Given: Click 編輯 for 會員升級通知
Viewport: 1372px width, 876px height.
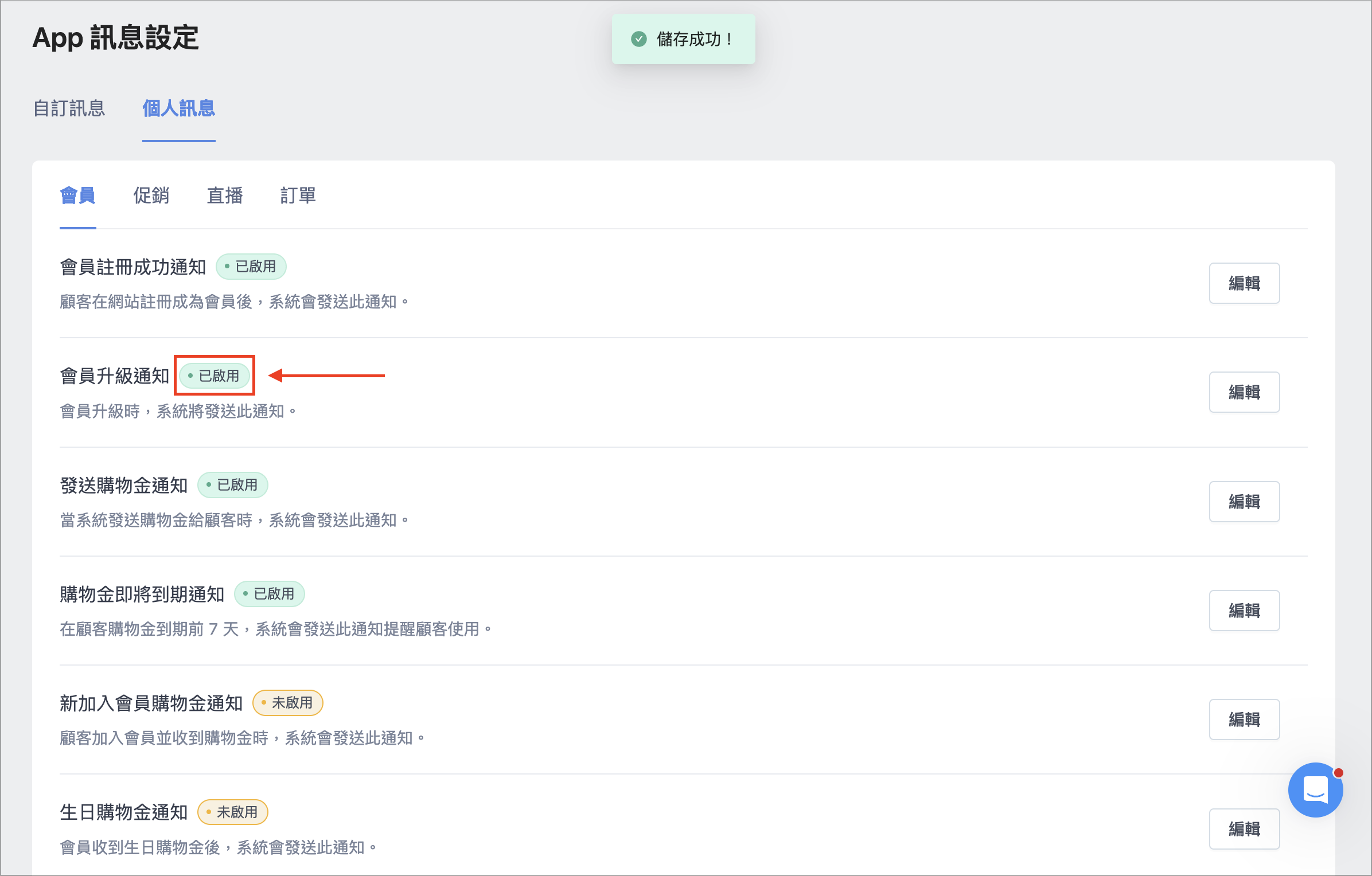Looking at the screenshot, I should [1244, 392].
